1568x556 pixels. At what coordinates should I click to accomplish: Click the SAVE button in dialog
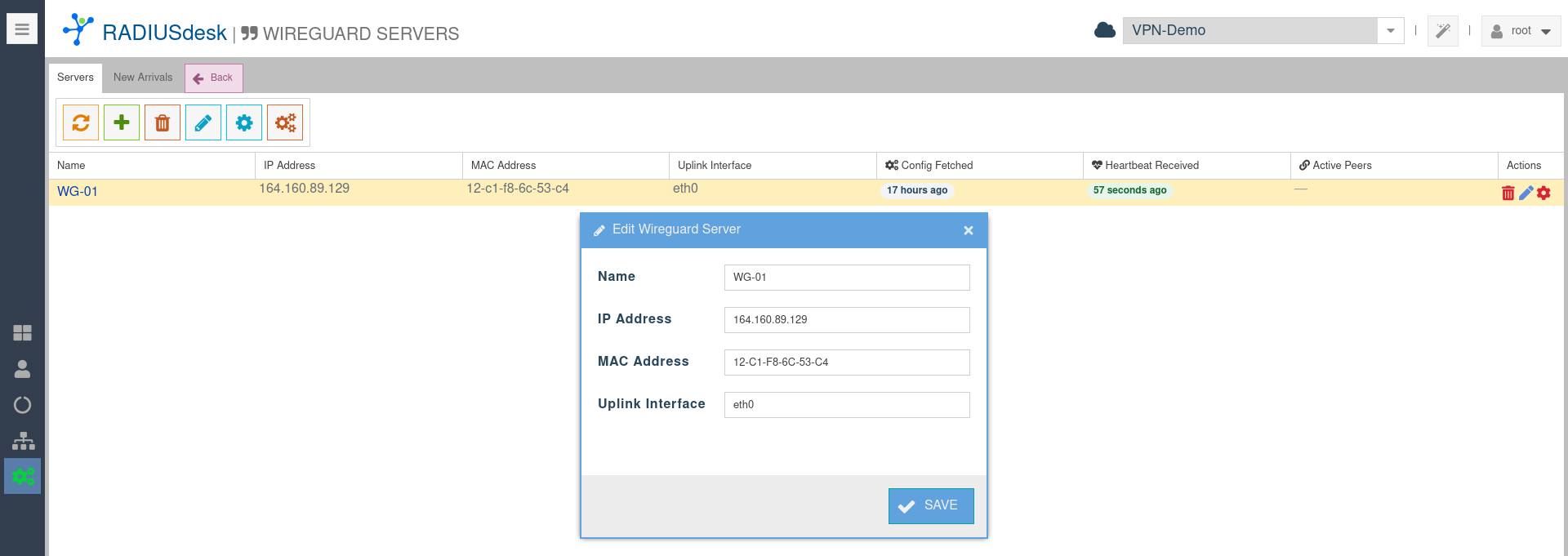click(930, 505)
